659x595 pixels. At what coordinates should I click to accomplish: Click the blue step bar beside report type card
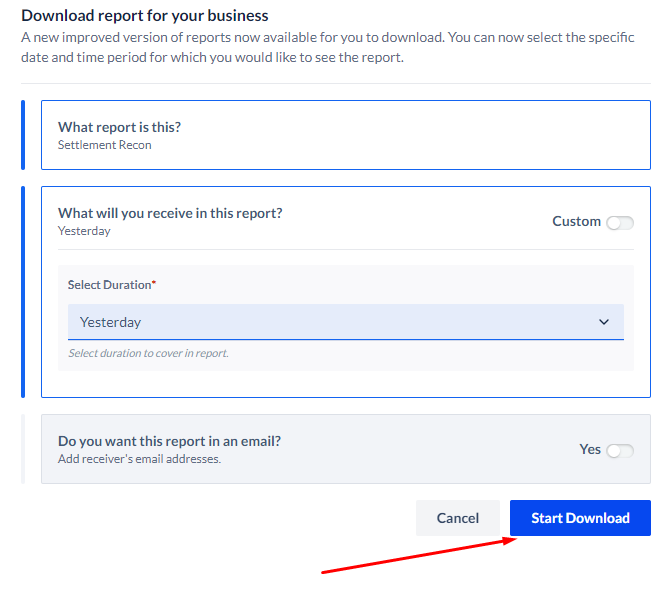23,135
